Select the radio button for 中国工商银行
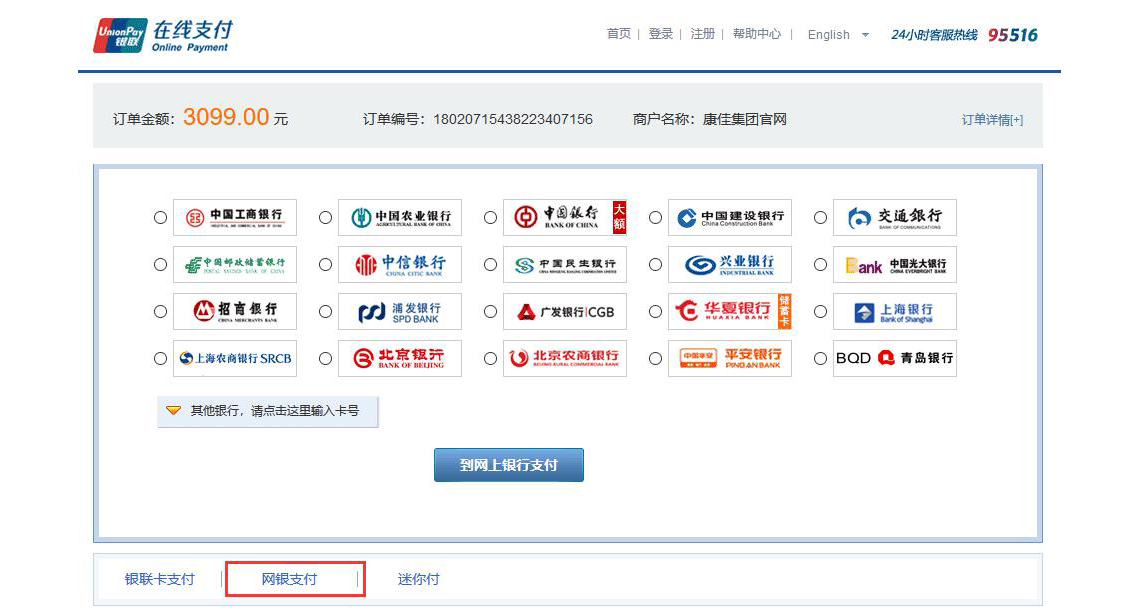Image resolution: width=1140 pixels, height=611 pixels. 161,217
